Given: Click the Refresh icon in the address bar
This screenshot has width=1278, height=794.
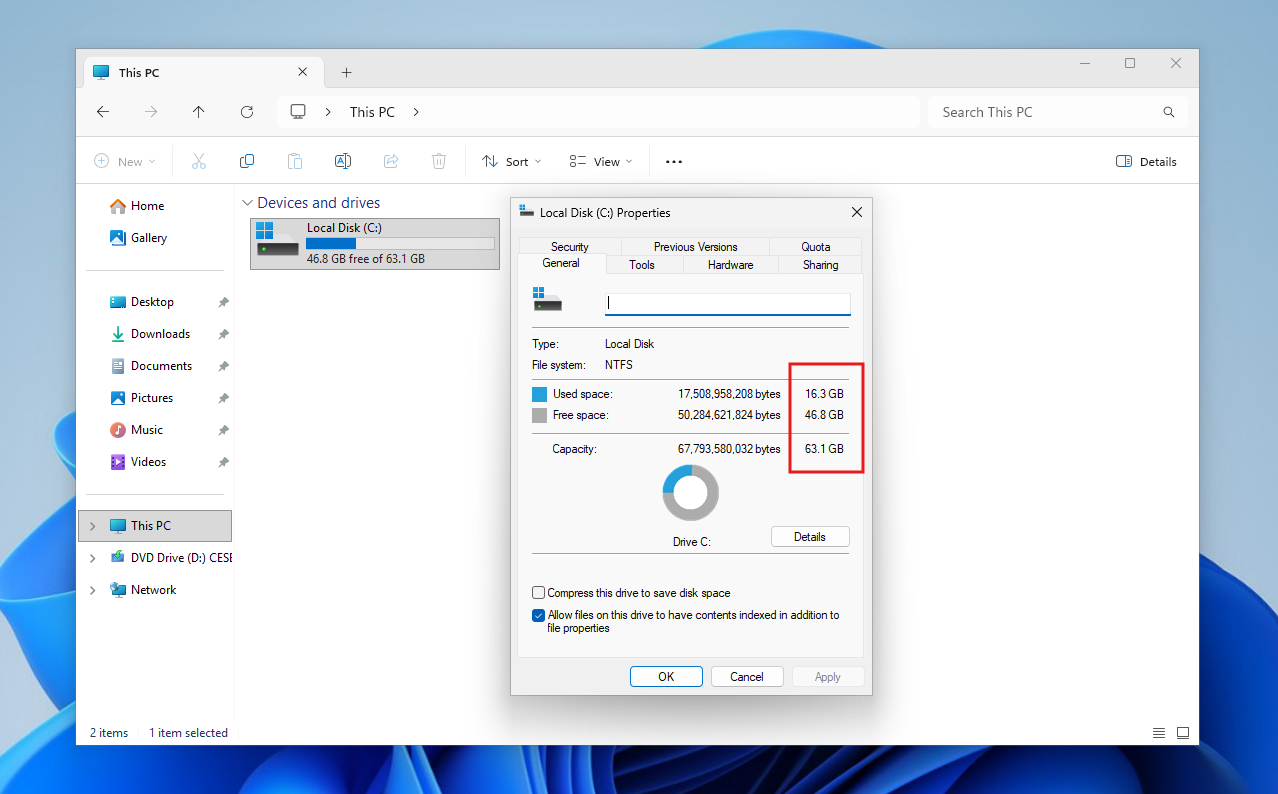Looking at the screenshot, I should click(247, 112).
